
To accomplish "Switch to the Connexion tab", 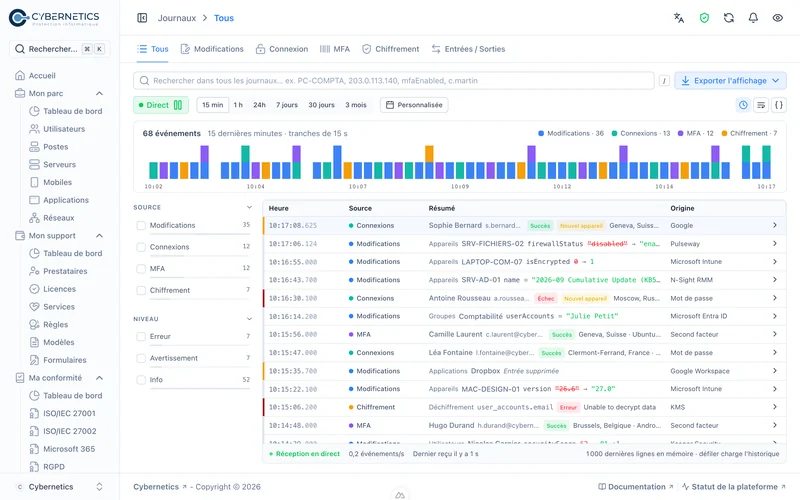I will 282,49.
